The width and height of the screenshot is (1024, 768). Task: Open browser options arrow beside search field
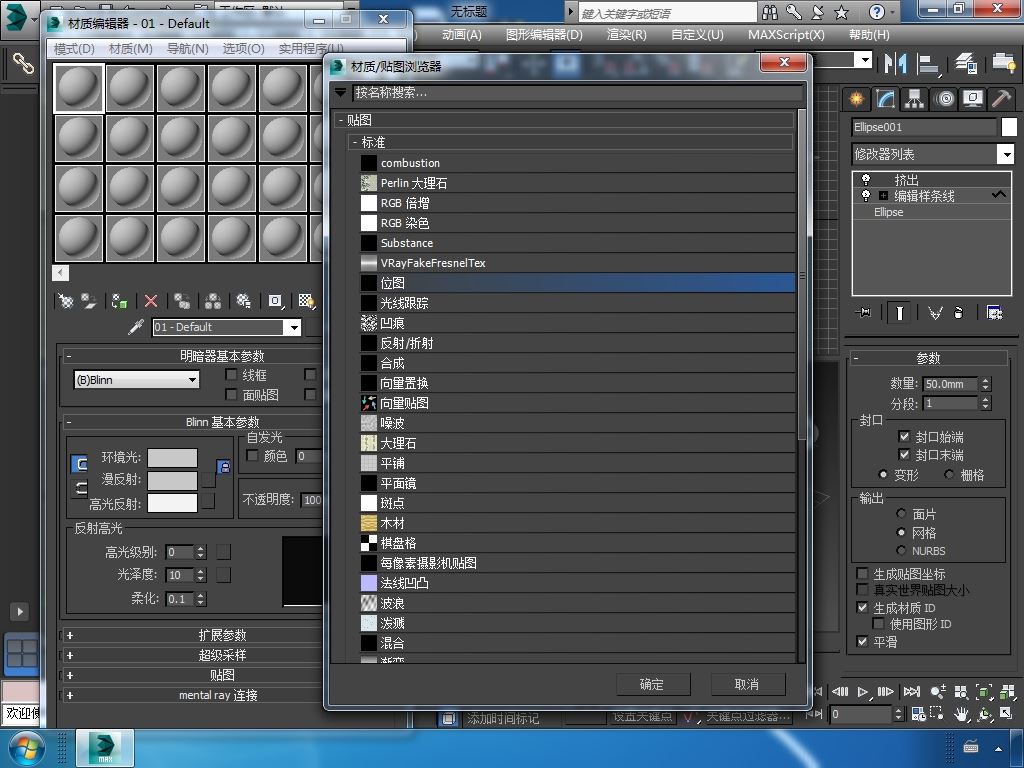(340, 93)
